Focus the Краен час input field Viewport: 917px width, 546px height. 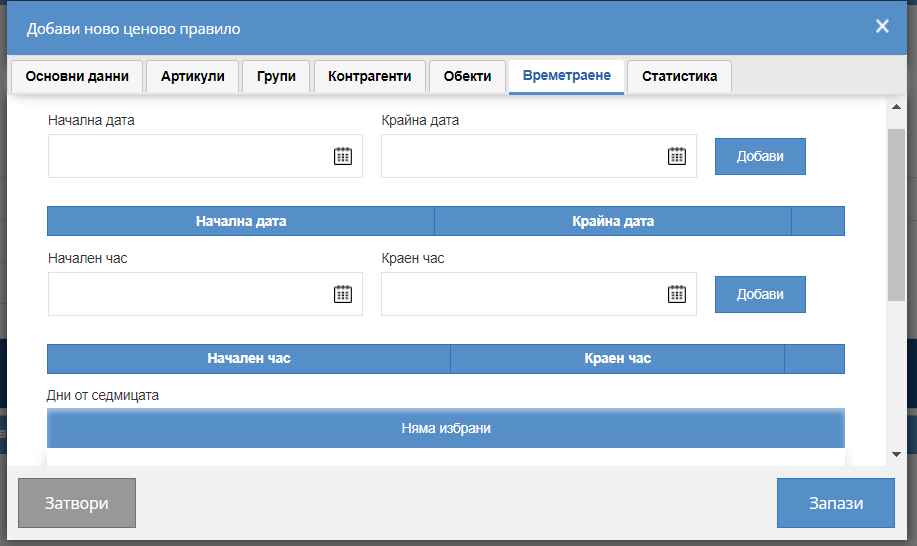click(539, 294)
